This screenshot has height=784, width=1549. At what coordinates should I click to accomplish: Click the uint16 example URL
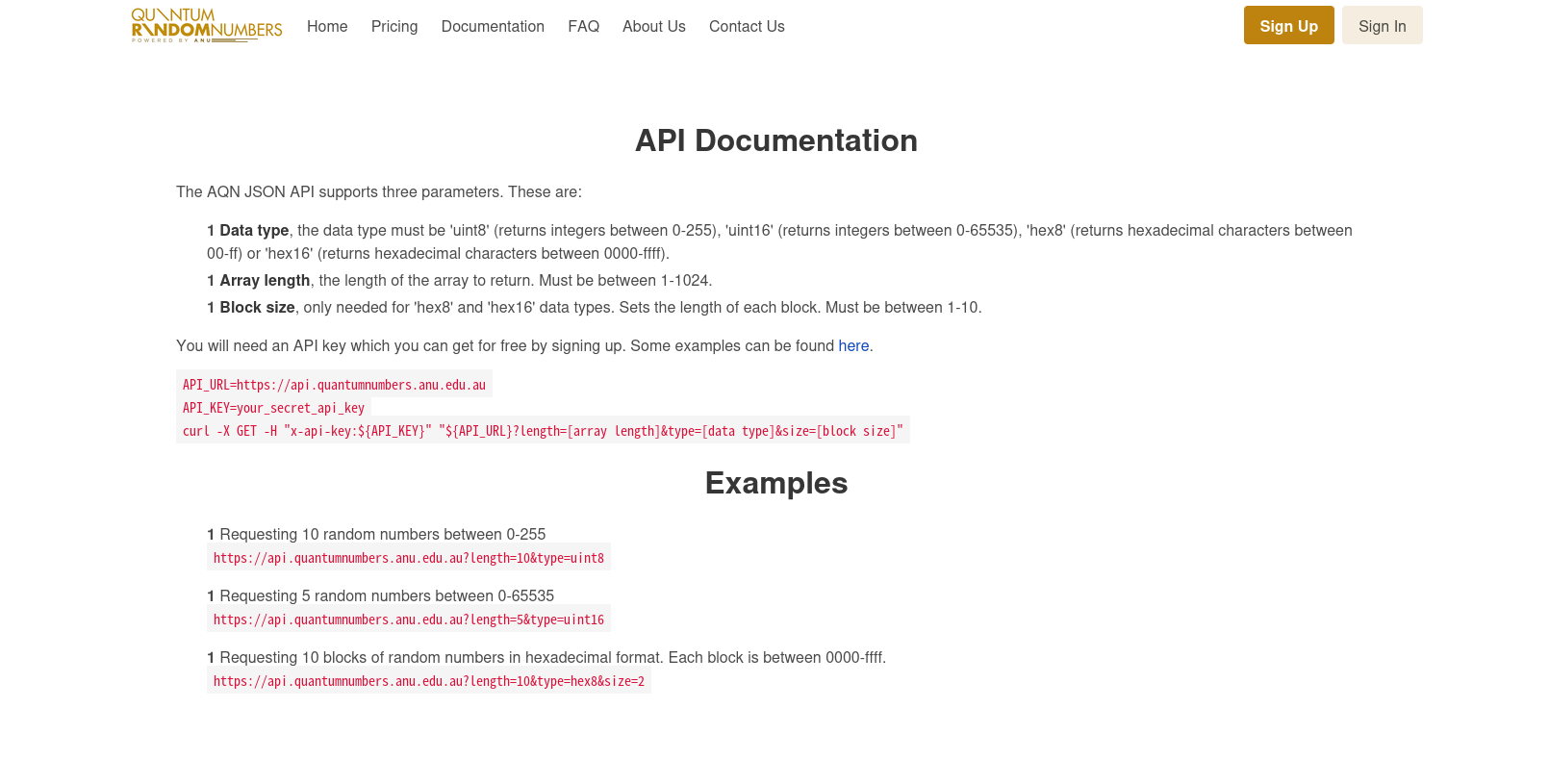409,620
